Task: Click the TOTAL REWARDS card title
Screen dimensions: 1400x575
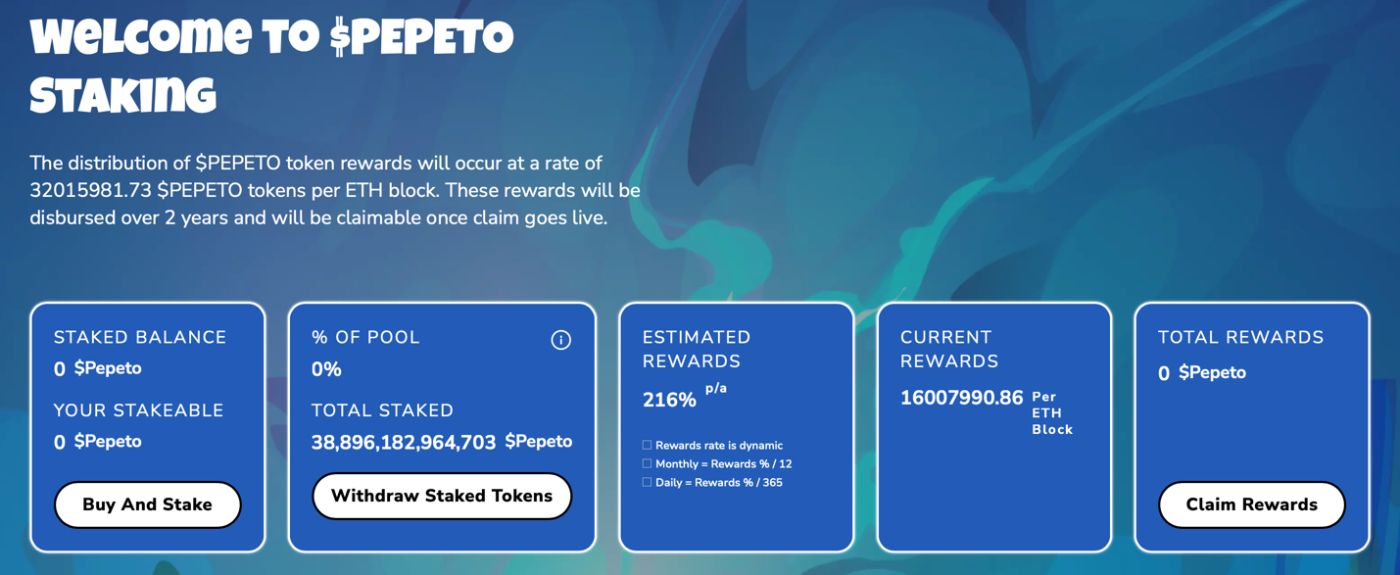Action: 1240,337
